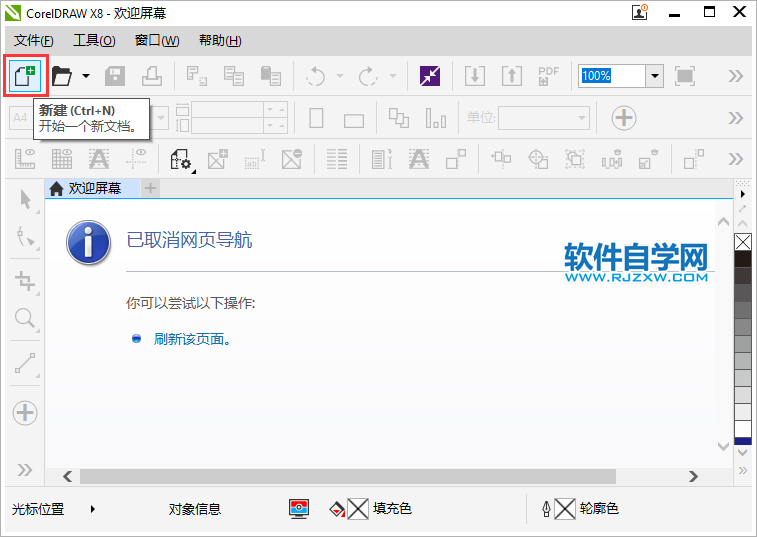This screenshot has width=757, height=537.
Task: Expand the Open recent dropdown arrow
Action: click(86, 76)
